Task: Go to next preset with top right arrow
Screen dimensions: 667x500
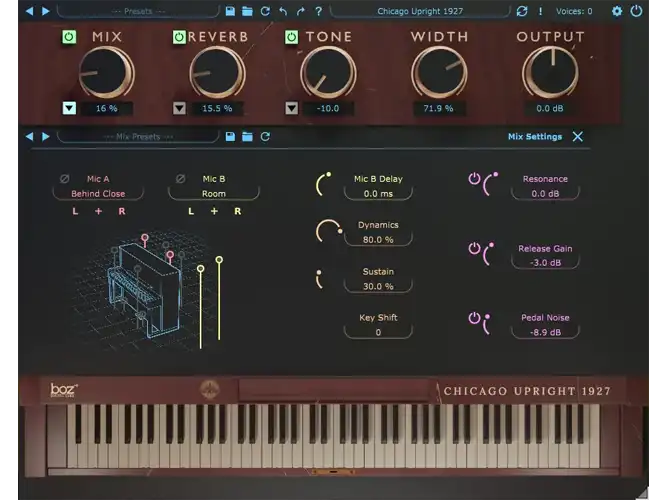Action: coord(46,11)
